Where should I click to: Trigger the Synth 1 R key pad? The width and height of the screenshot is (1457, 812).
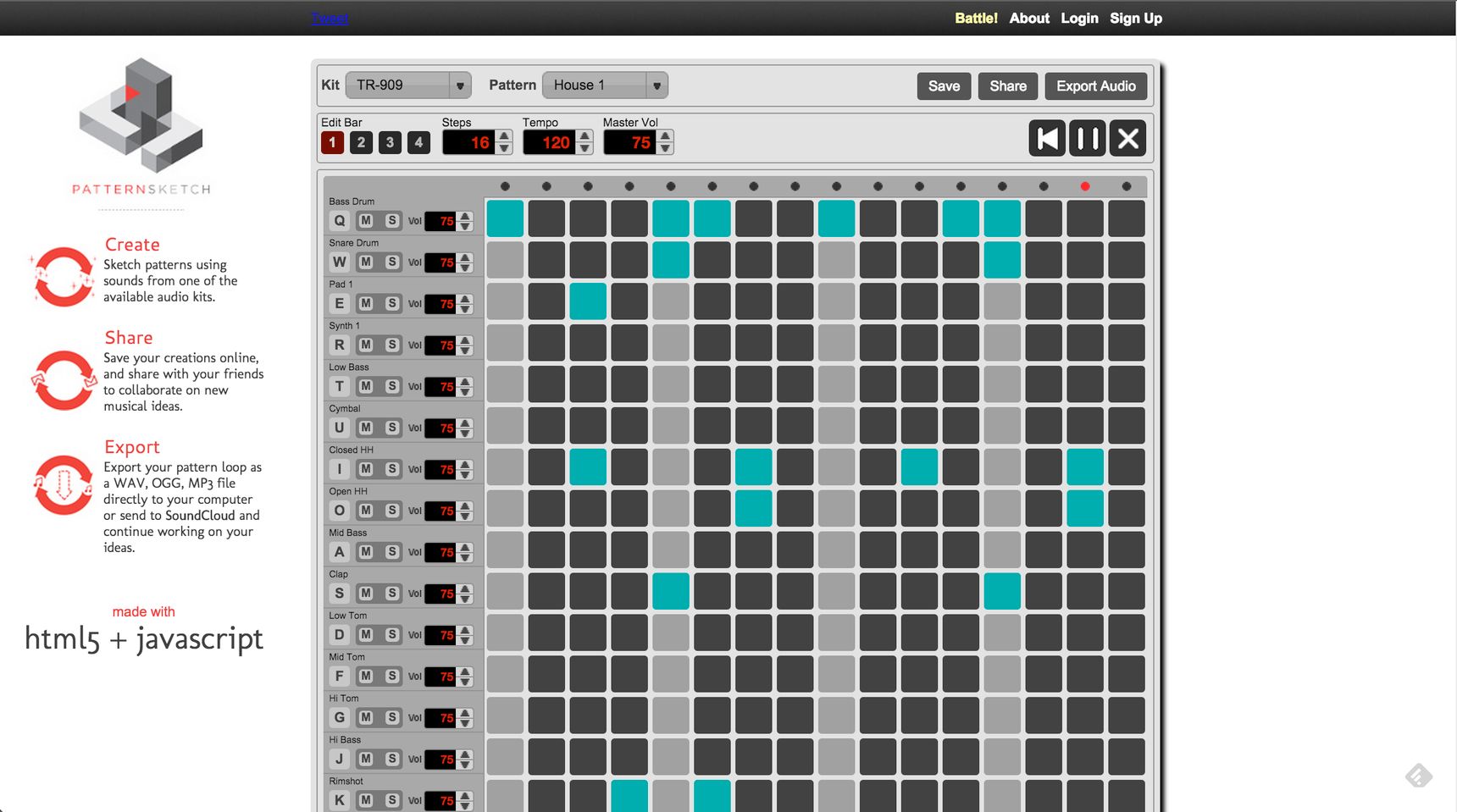tap(340, 345)
